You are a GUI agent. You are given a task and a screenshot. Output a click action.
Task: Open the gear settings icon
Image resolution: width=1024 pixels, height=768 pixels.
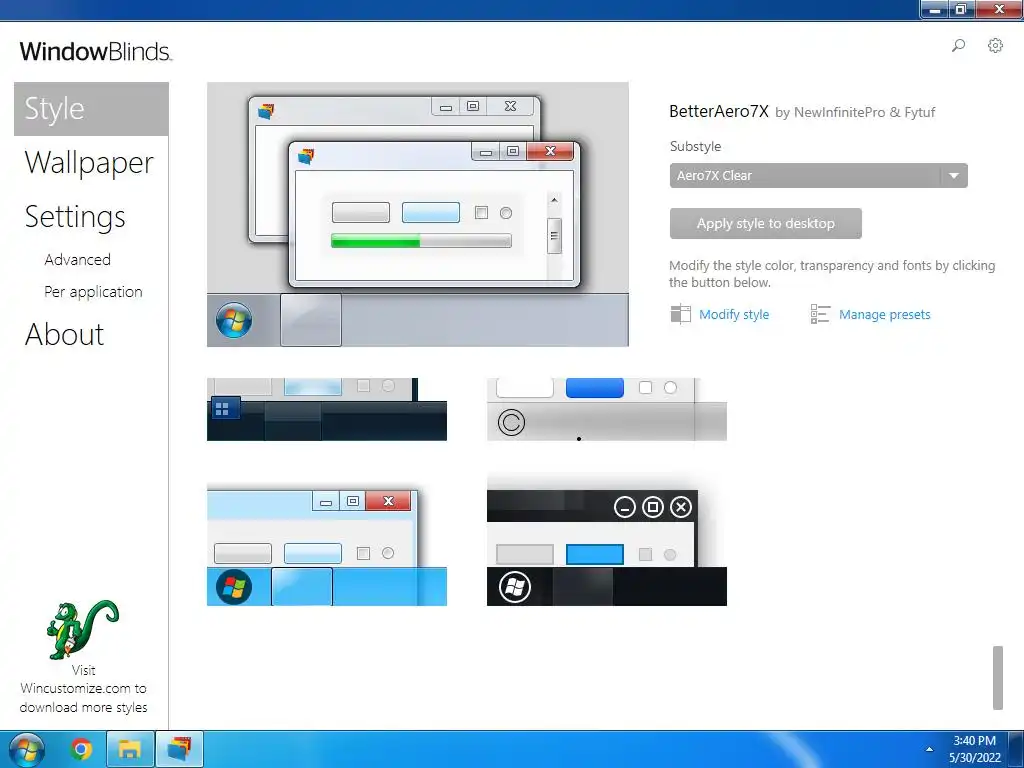tap(995, 45)
